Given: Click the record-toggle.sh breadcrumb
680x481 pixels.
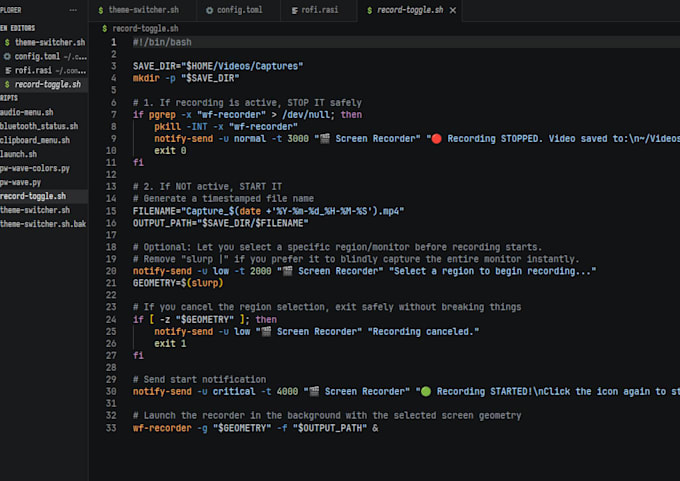Looking at the screenshot, I should point(145,29).
